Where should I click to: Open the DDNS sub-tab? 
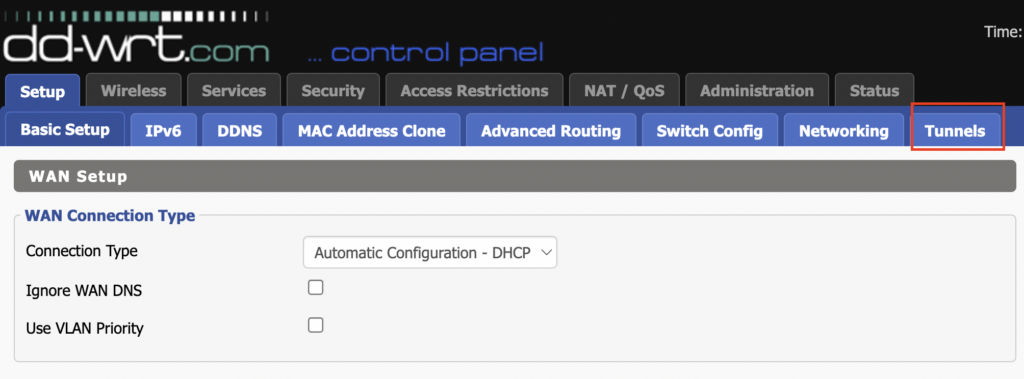pyautogui.click(x=240, y=131)
